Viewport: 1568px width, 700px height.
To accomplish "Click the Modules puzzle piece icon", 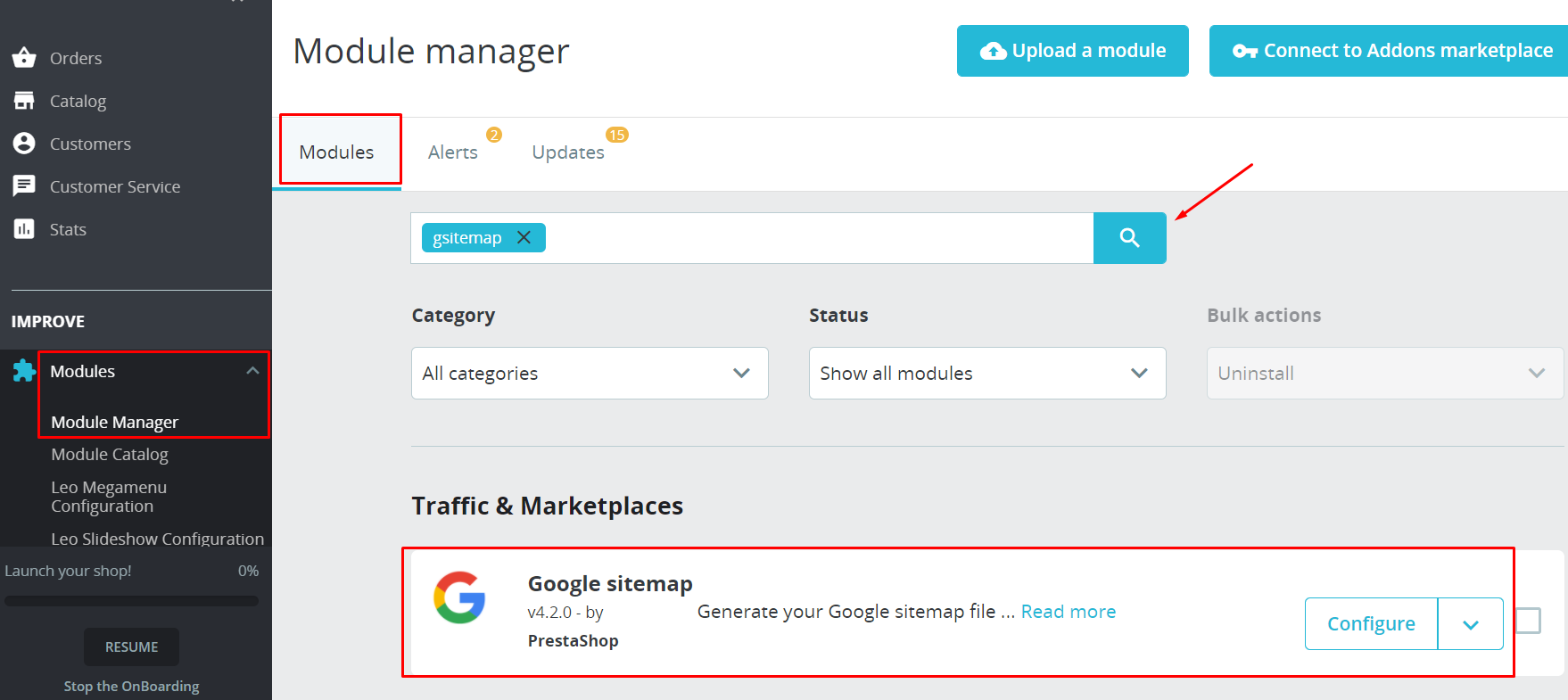I will pos(24,371).
